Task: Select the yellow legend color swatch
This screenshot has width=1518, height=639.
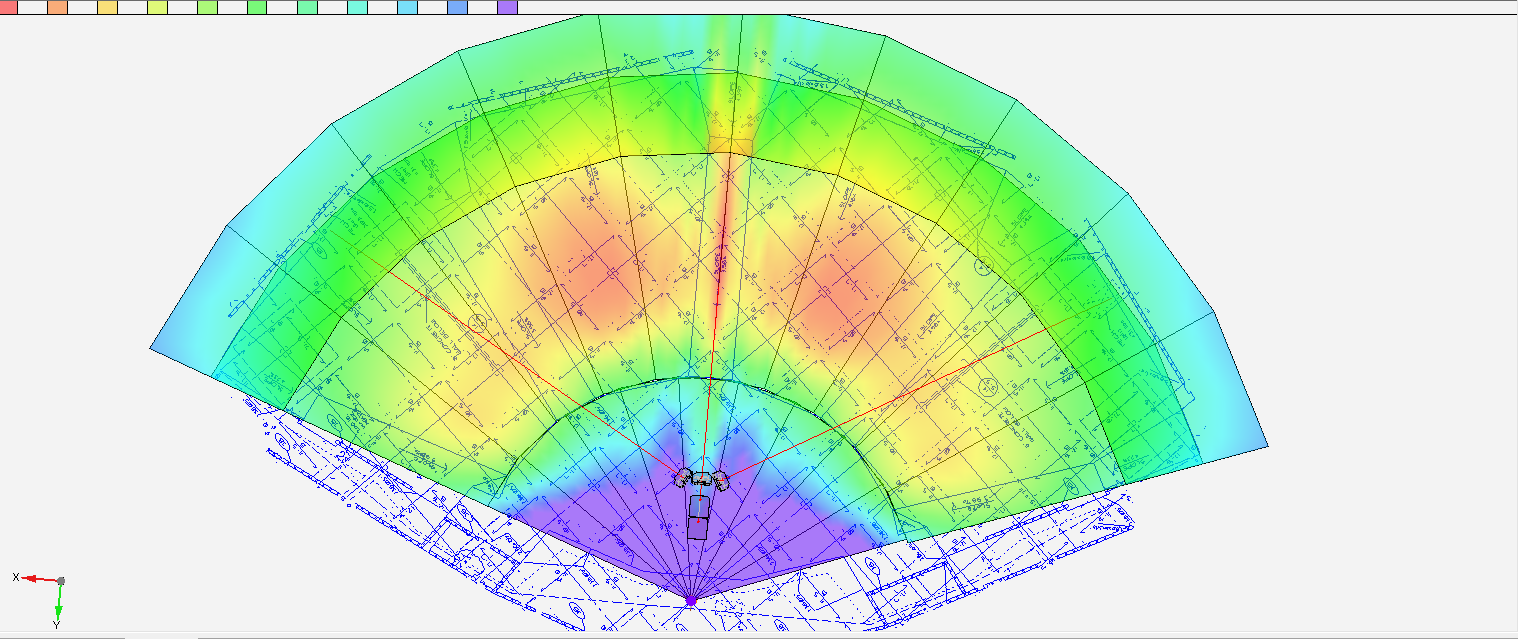Action: click(x=107, y=7)
